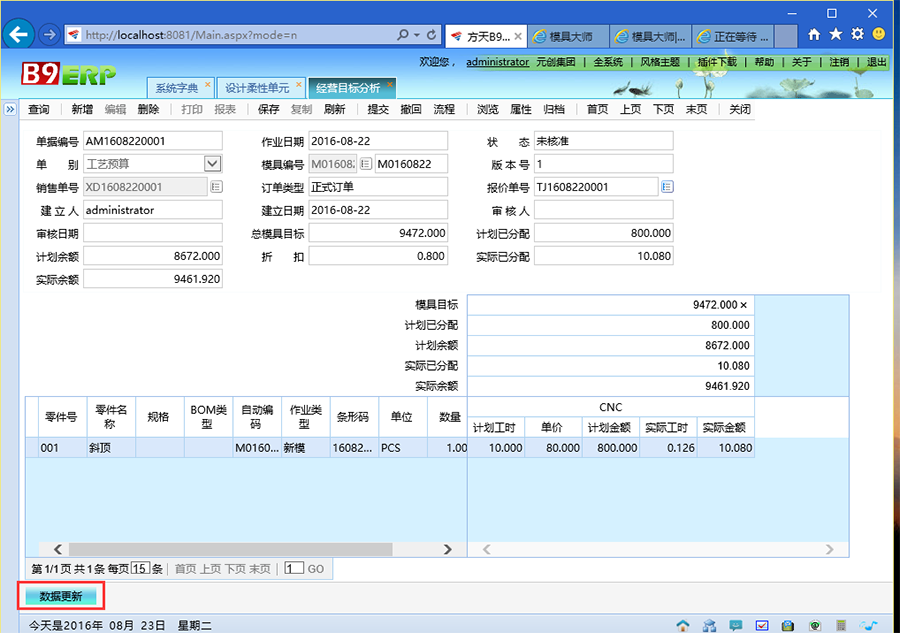Image resolution: width=900 pixels, height=633 pixels.
Task: Click the message inbox tray status icon
Action: (788, 625)
